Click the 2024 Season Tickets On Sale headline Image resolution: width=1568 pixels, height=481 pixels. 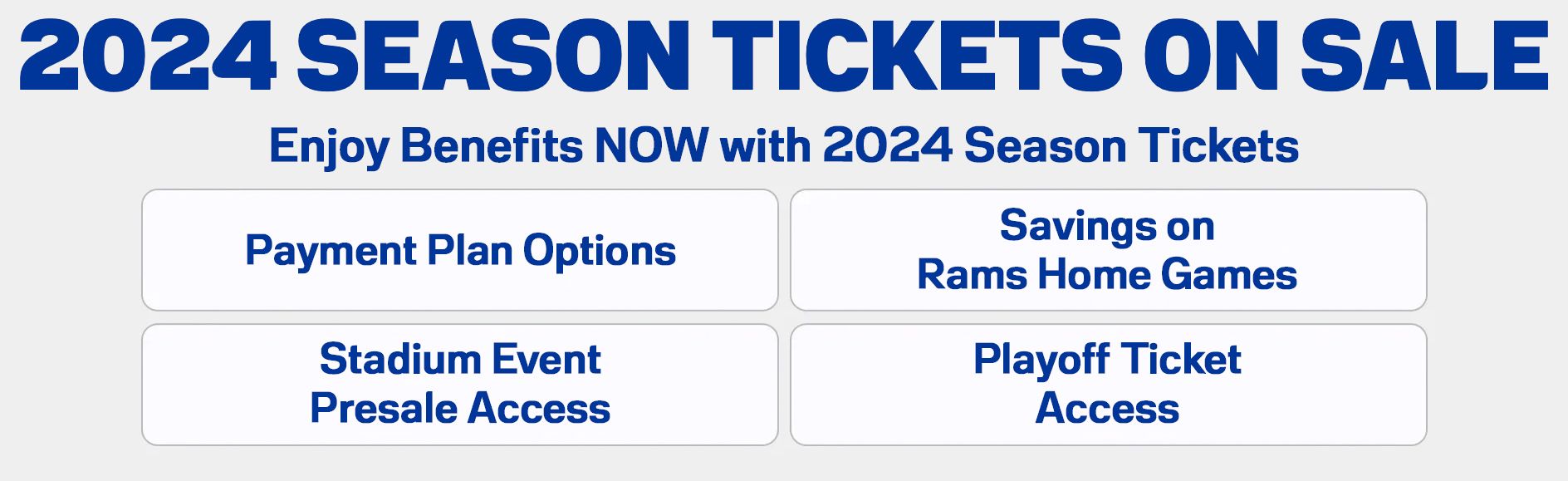784,55
